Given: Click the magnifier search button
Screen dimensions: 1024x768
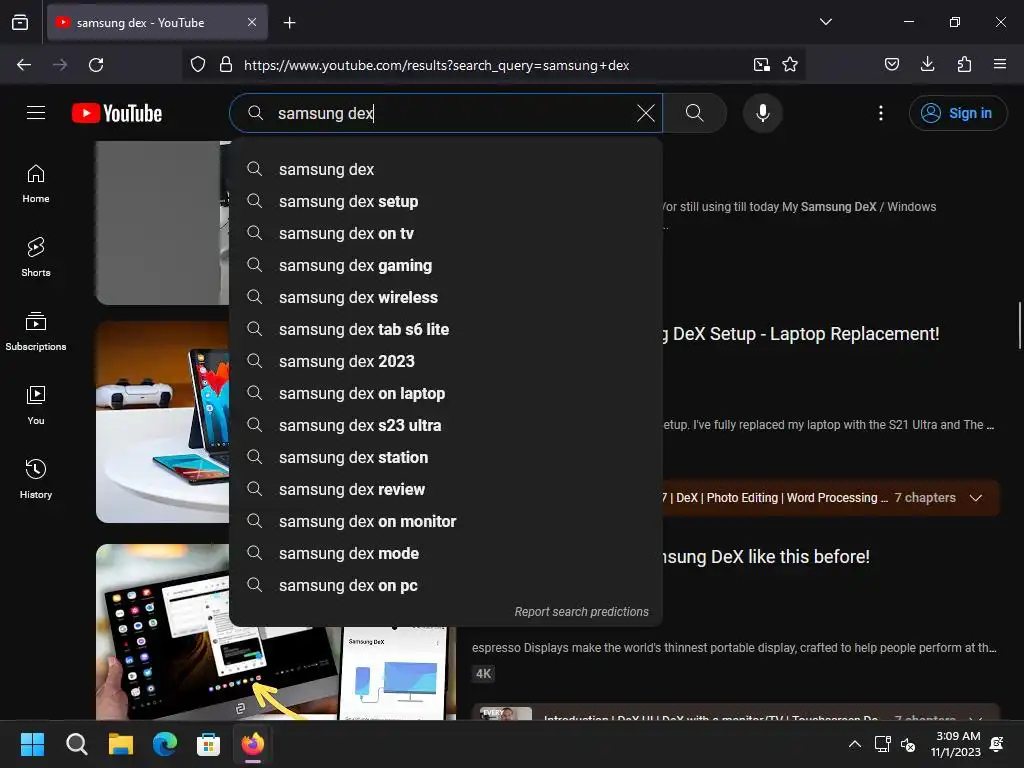Looking at the screenshot, I should click(x=695, y=113).
